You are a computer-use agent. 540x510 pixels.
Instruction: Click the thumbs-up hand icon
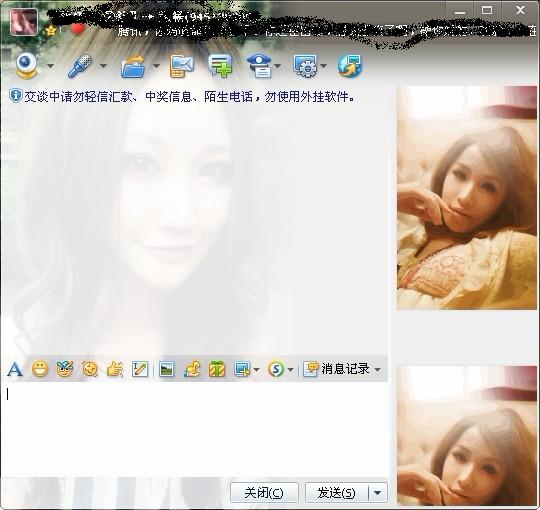tap(115, 369)
